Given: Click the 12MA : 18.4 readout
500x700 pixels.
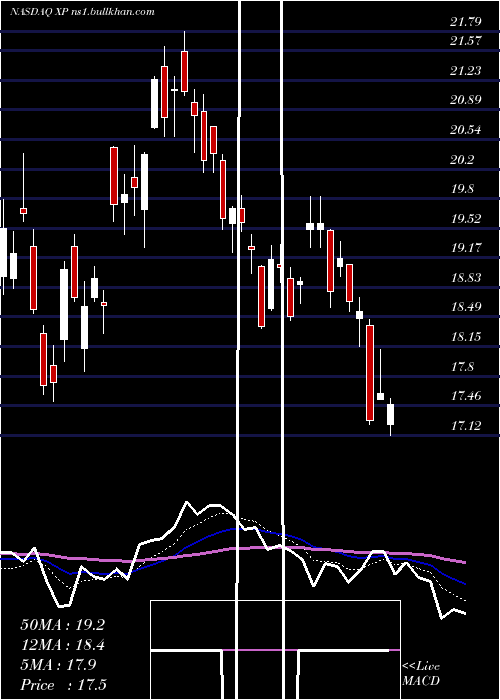Looking at the screenshot, I should 62,645.
